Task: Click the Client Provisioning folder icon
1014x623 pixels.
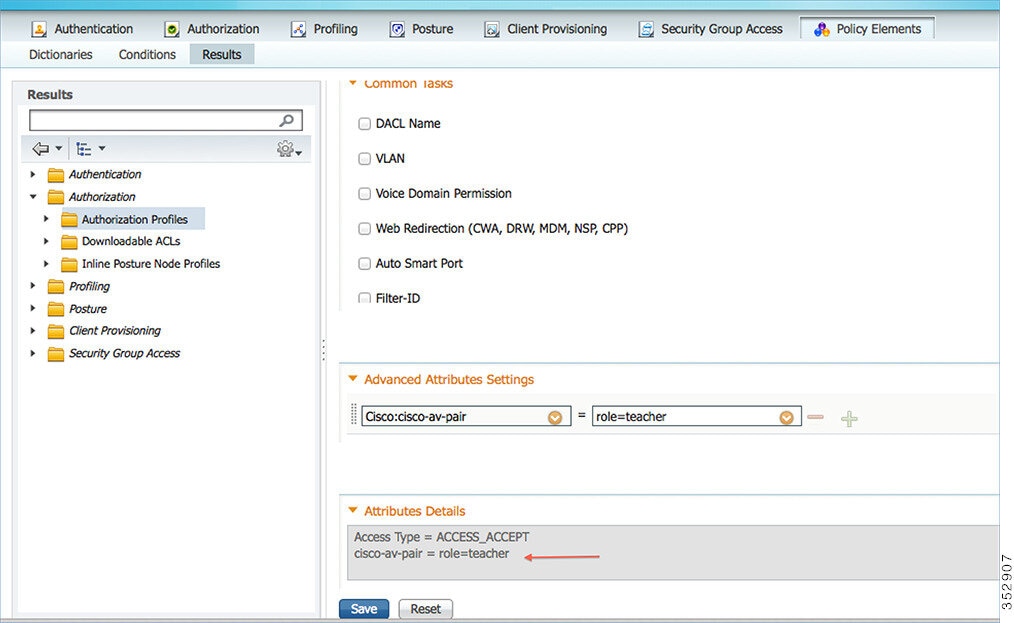Action: pos(56,331)
